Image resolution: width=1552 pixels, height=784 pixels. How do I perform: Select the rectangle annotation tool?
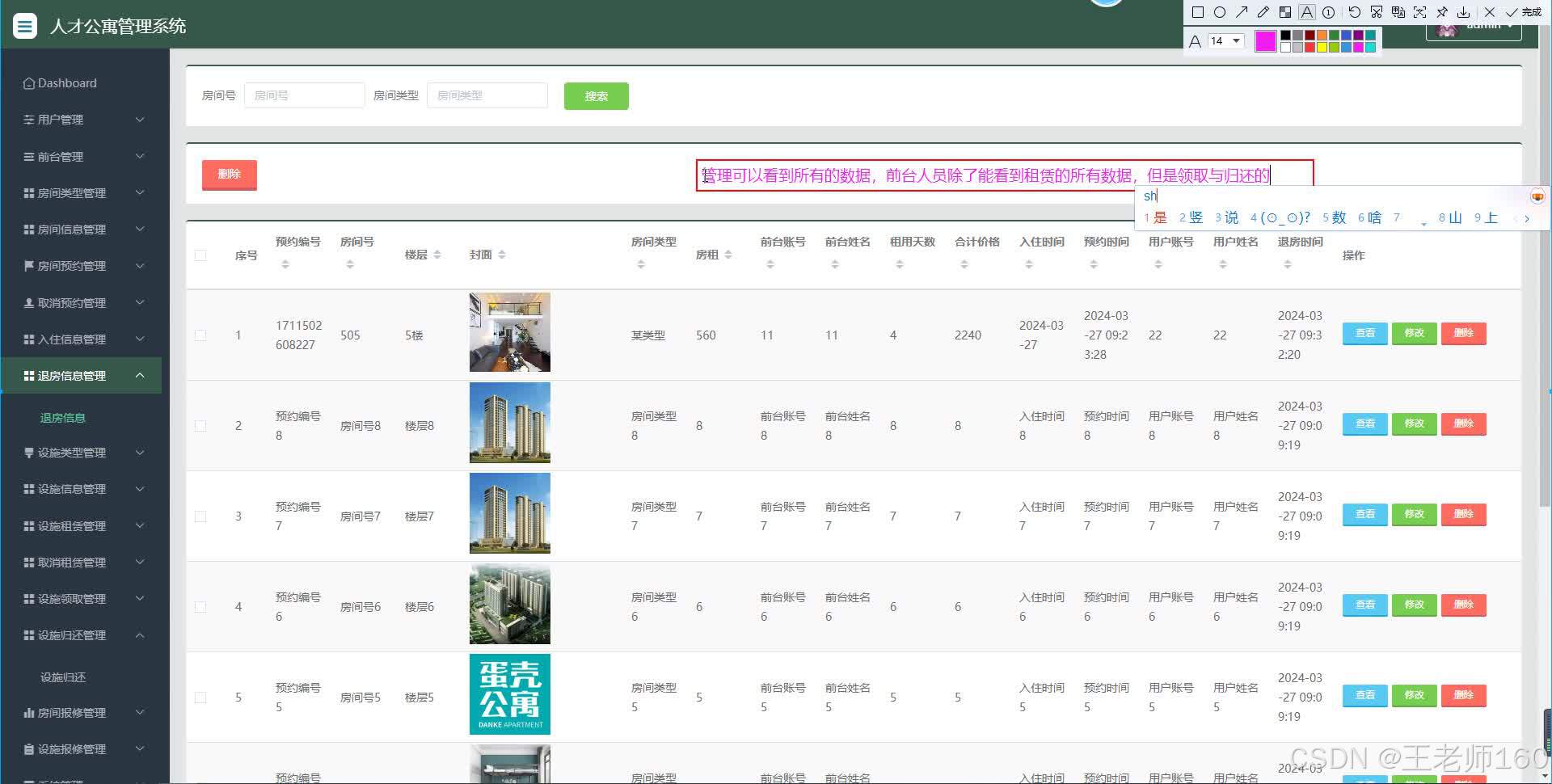point(1198,12)
